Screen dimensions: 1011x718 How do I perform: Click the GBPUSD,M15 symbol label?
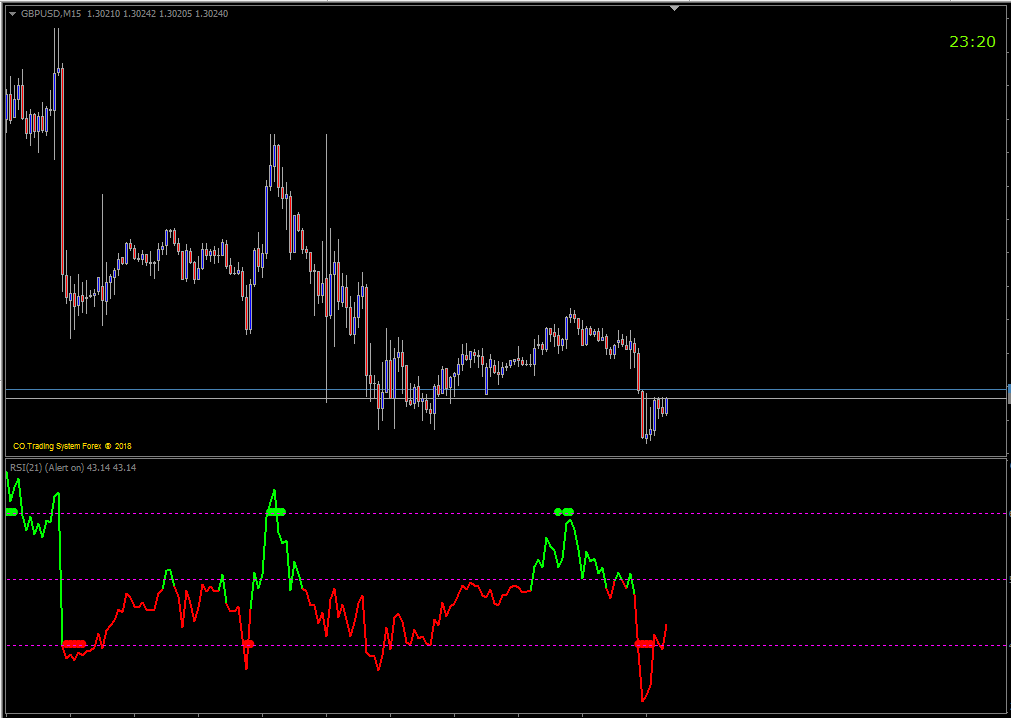(x=51, y=14)
